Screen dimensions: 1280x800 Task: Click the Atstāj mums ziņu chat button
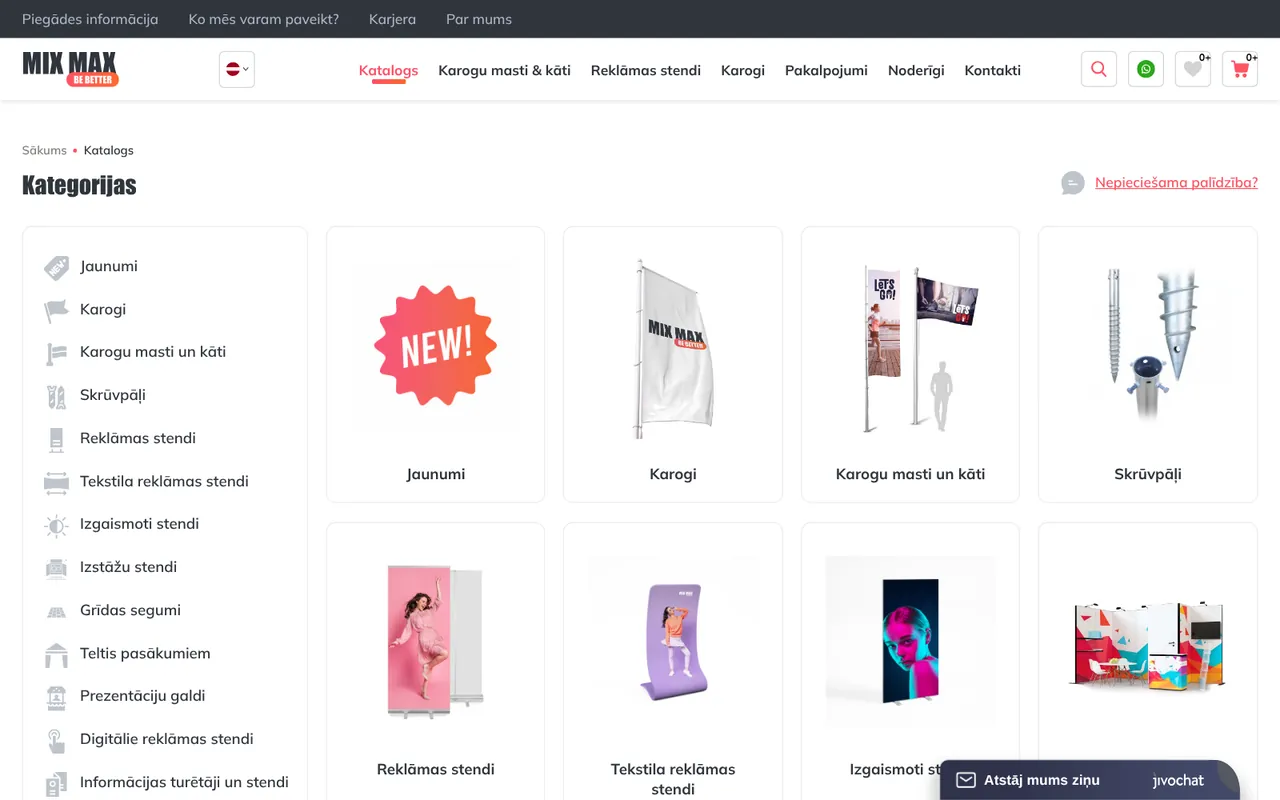[1090, 780]
